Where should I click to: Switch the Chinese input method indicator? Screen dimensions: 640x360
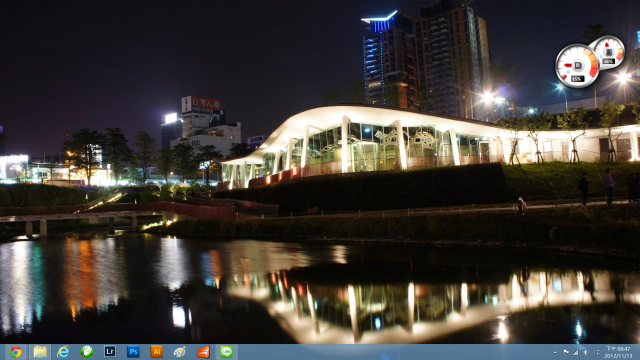coord(597,352)
